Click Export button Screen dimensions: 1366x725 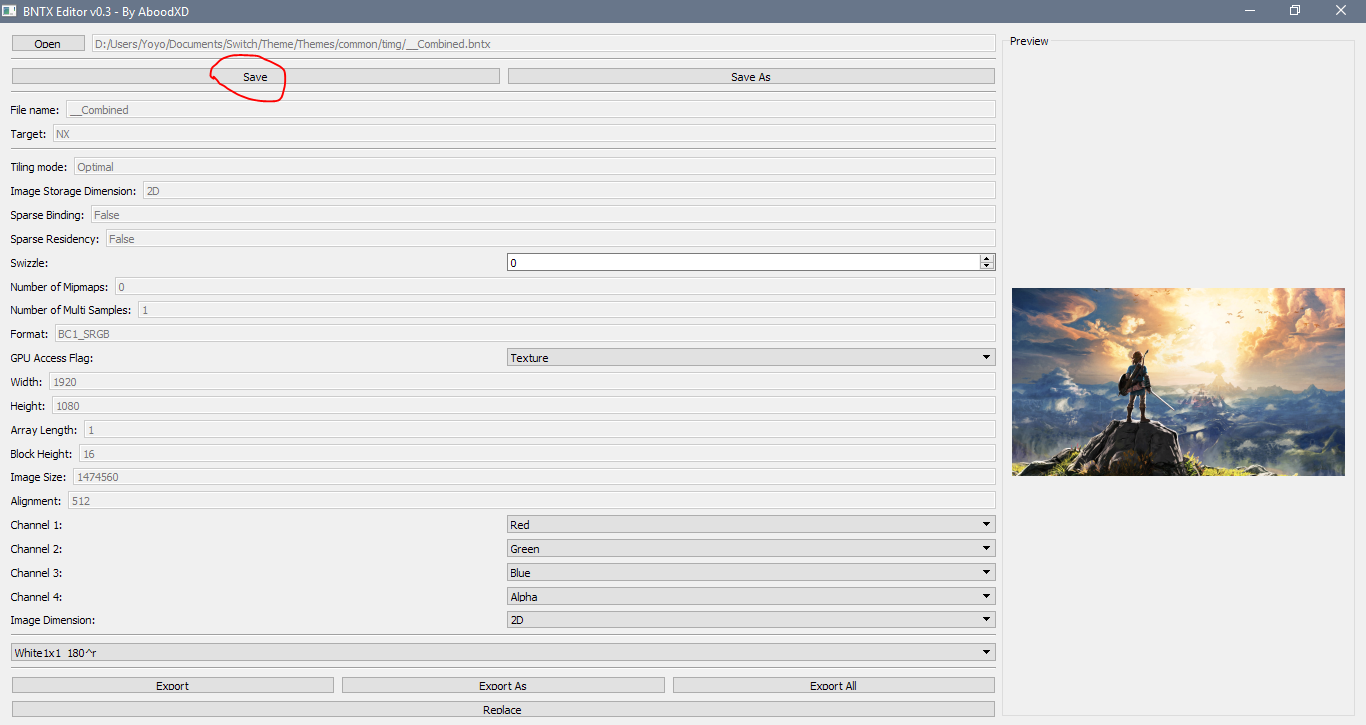[173, 685]
